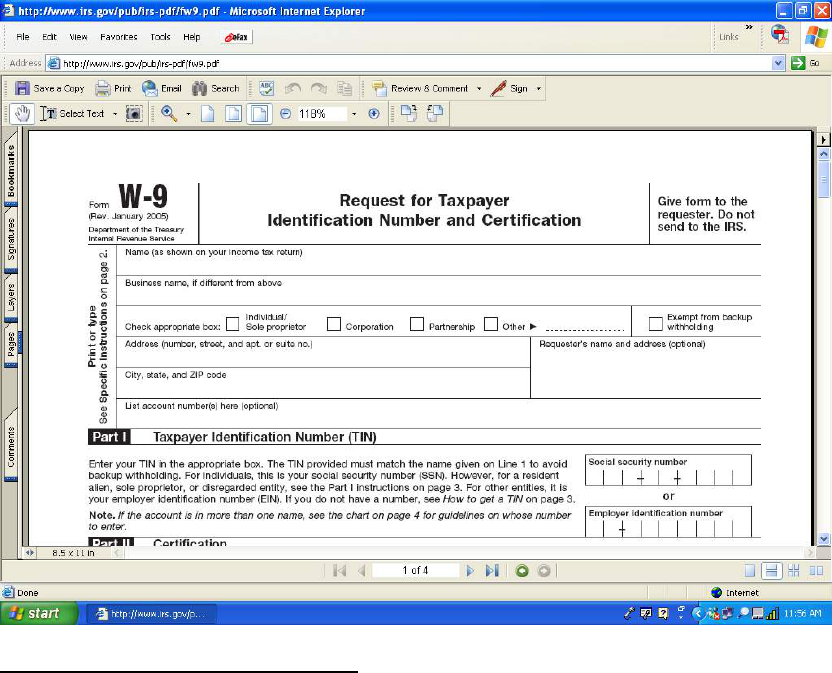Open the View menu

pyautogui.click(x=79, y=37)
